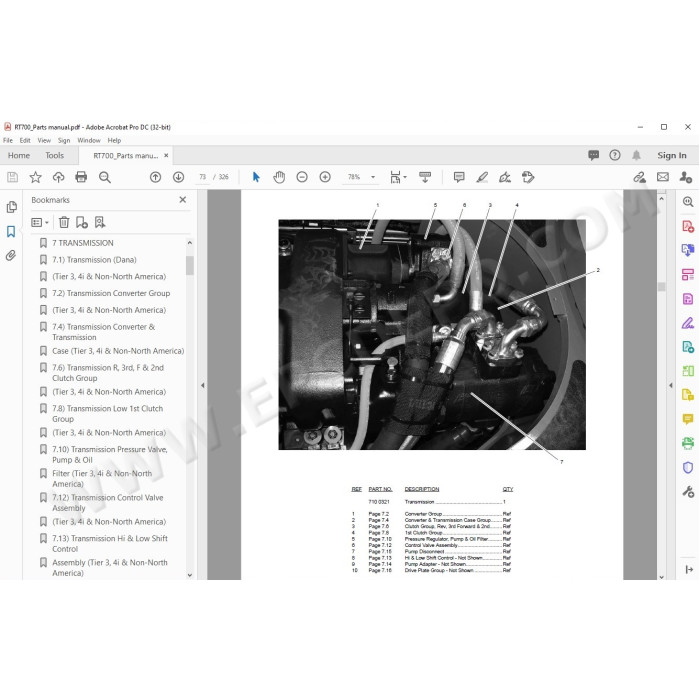Open the View menu
The image size is (700, 700).
coord(44,140)
